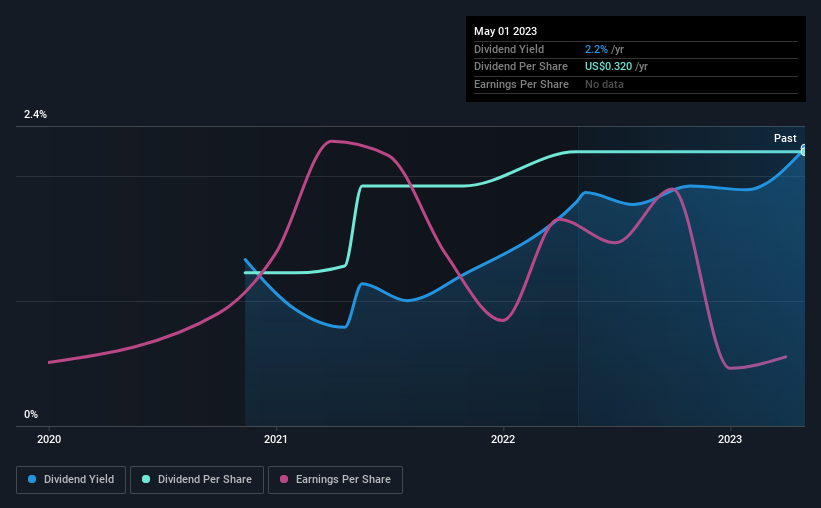Click the May 01 2023 tooltip date
821x508 pixels.
(505, 31)
